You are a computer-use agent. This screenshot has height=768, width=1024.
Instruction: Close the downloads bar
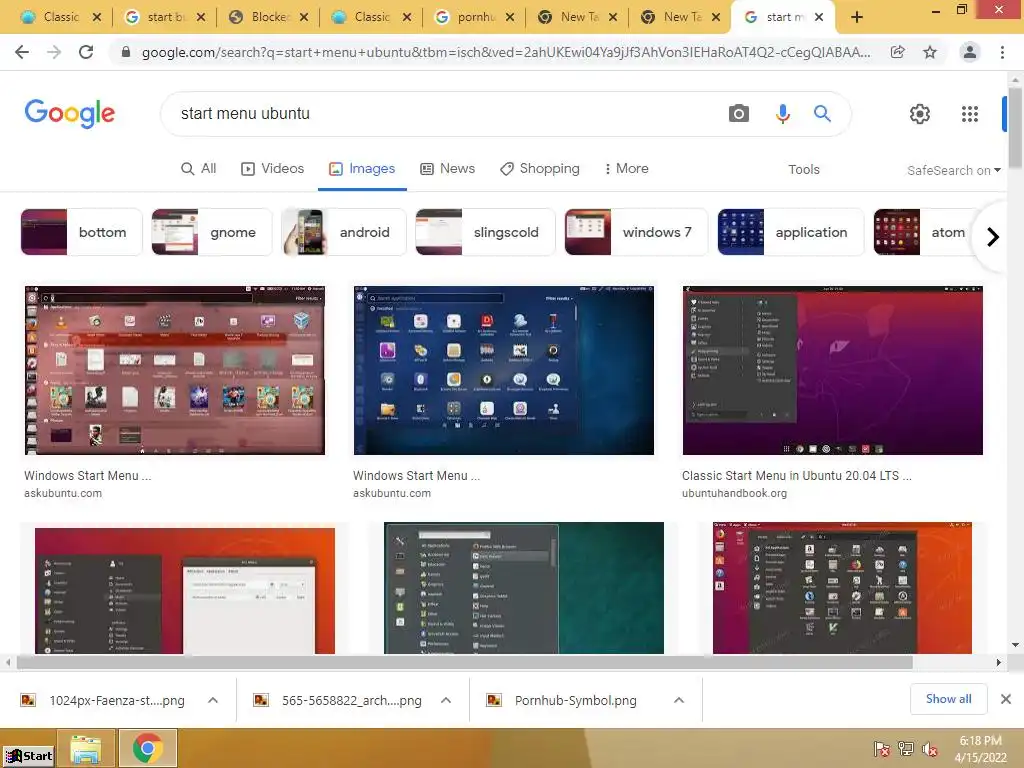click(x=1006, y=699)
